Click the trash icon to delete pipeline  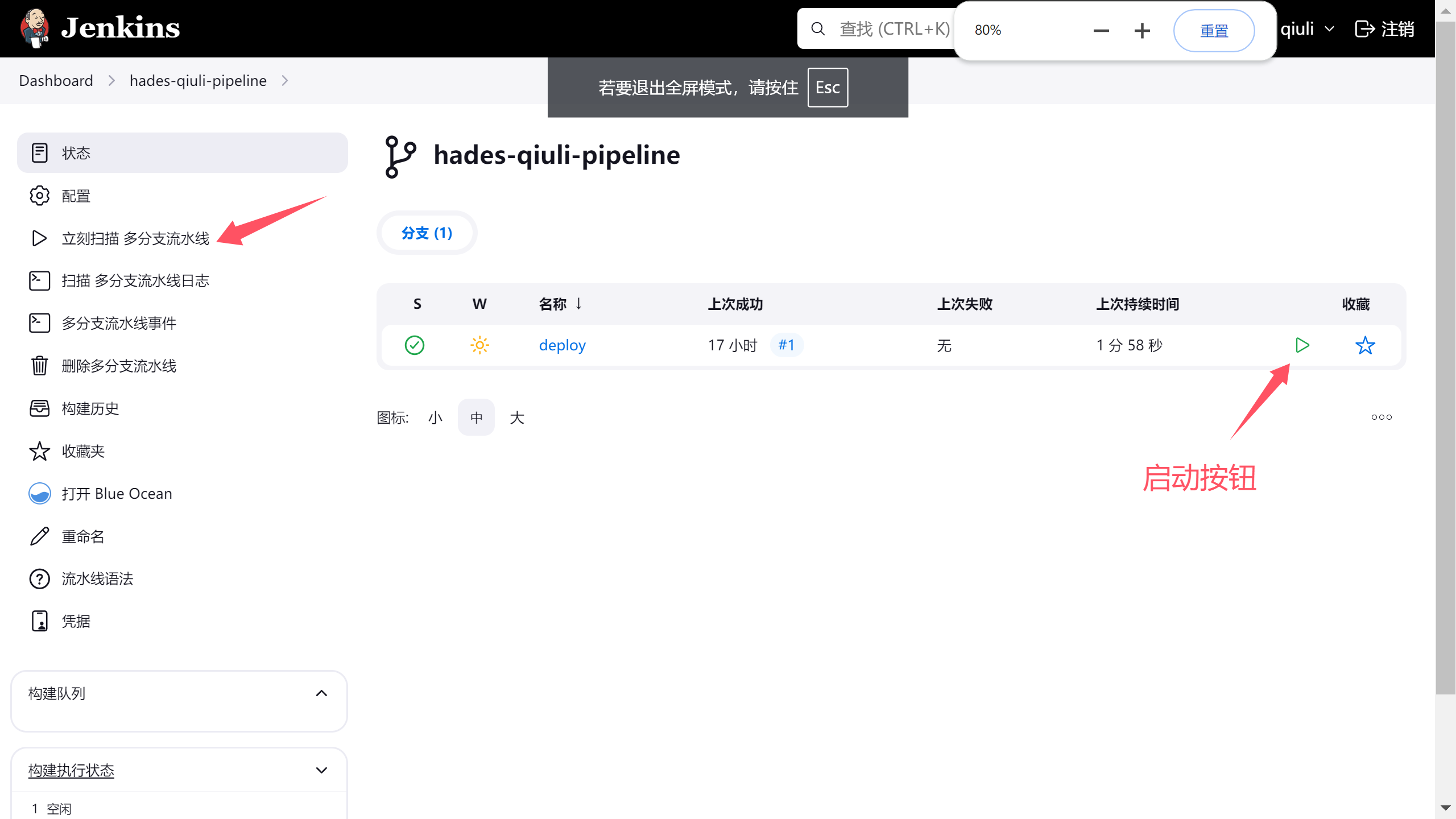click(x=39, y=366)
